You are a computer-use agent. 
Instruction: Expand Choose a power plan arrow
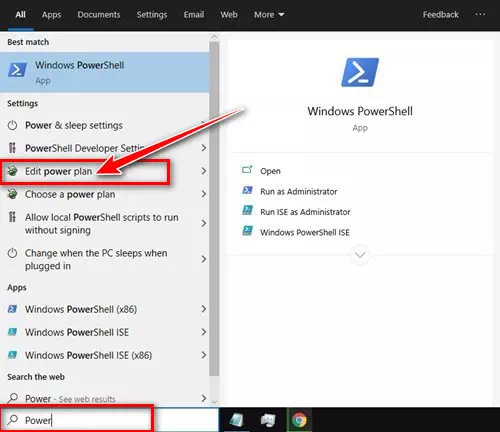tap(204, 194)
